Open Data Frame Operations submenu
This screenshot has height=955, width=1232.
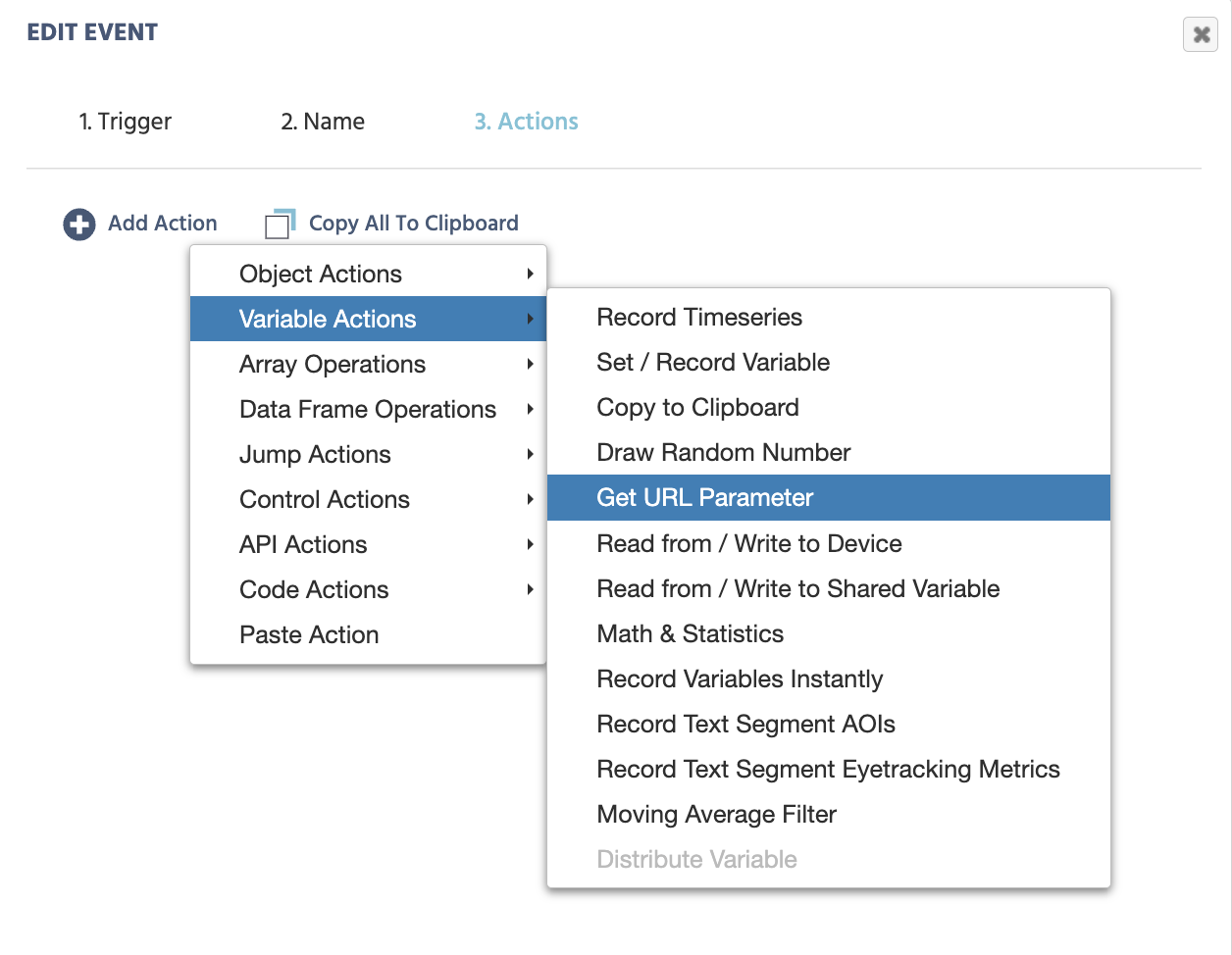[x=368, y=410]
